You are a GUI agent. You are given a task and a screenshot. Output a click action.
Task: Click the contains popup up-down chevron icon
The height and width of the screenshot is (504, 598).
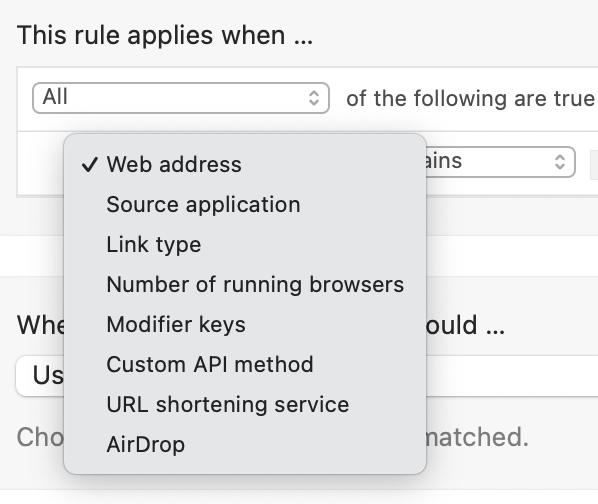tap(559, 162)
